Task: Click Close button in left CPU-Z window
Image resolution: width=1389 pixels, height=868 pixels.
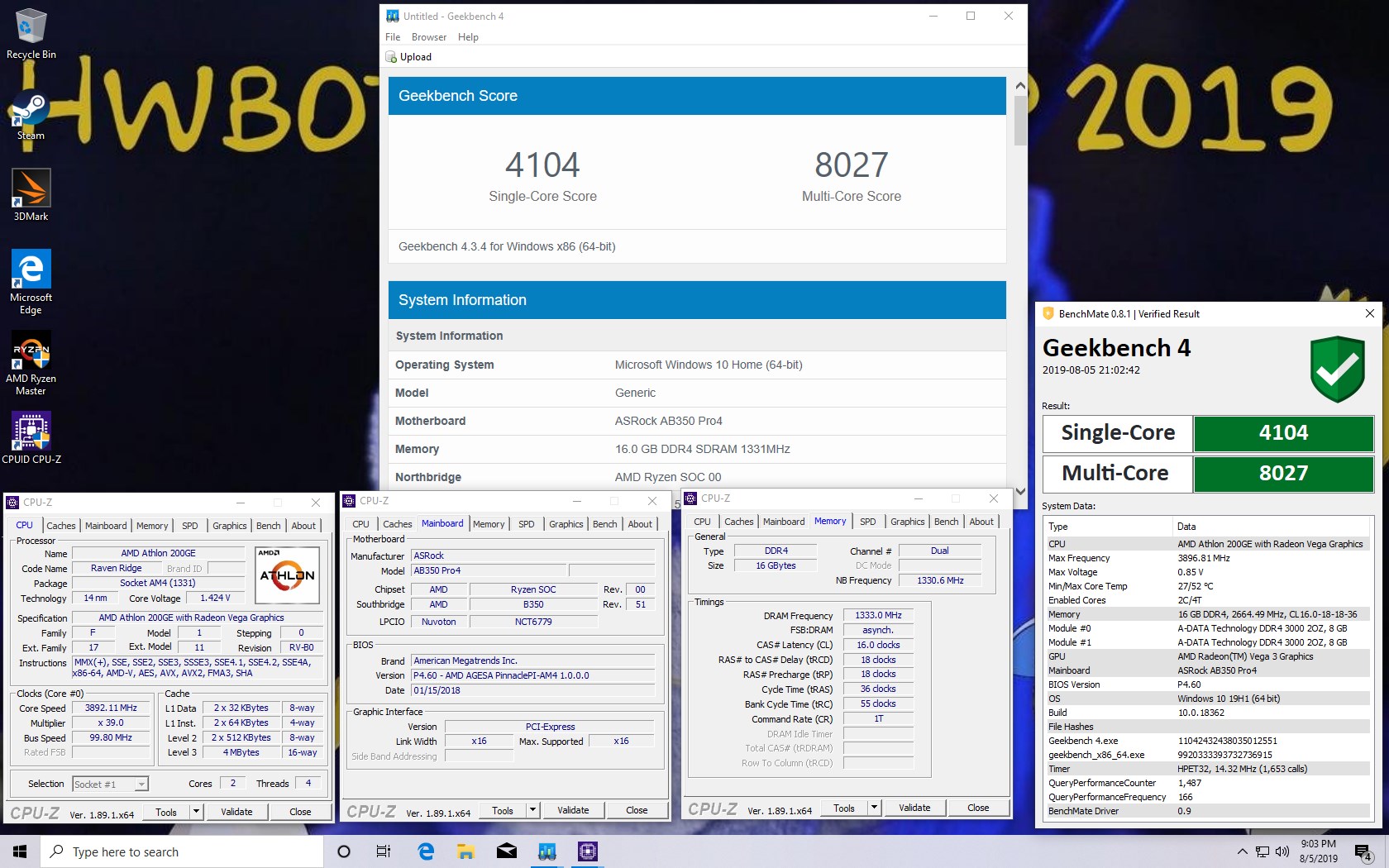Action: [x=300, y=812]
